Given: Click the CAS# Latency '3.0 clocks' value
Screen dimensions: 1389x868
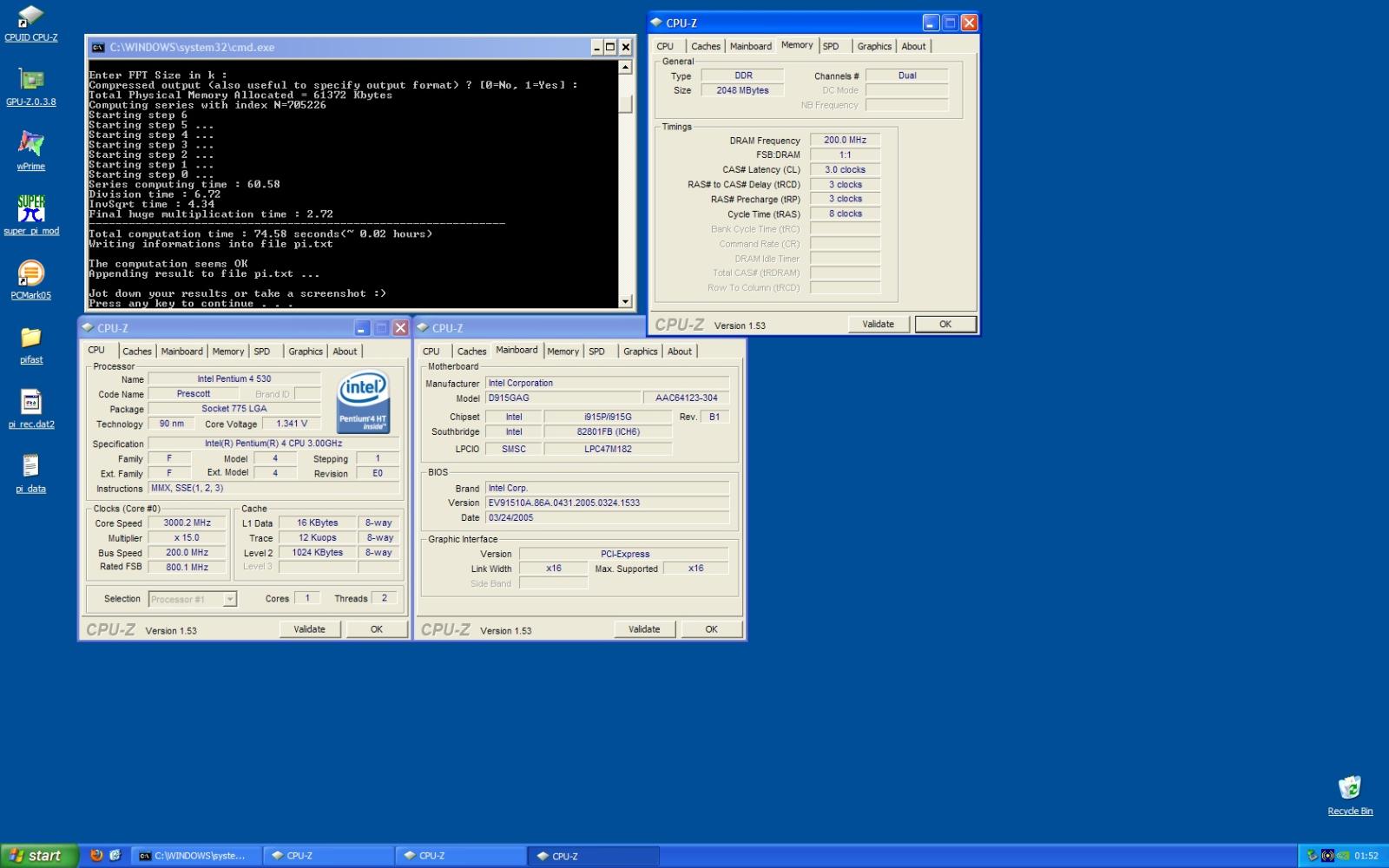Looking at the screenshot, I should (x=846, y=170).
